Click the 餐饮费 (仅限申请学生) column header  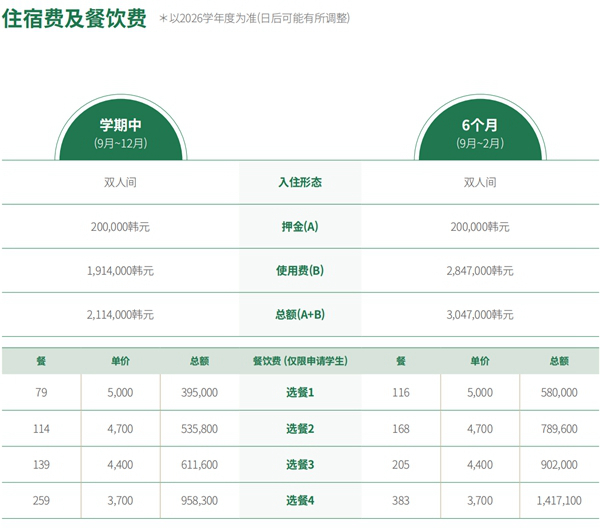[299, 360]
